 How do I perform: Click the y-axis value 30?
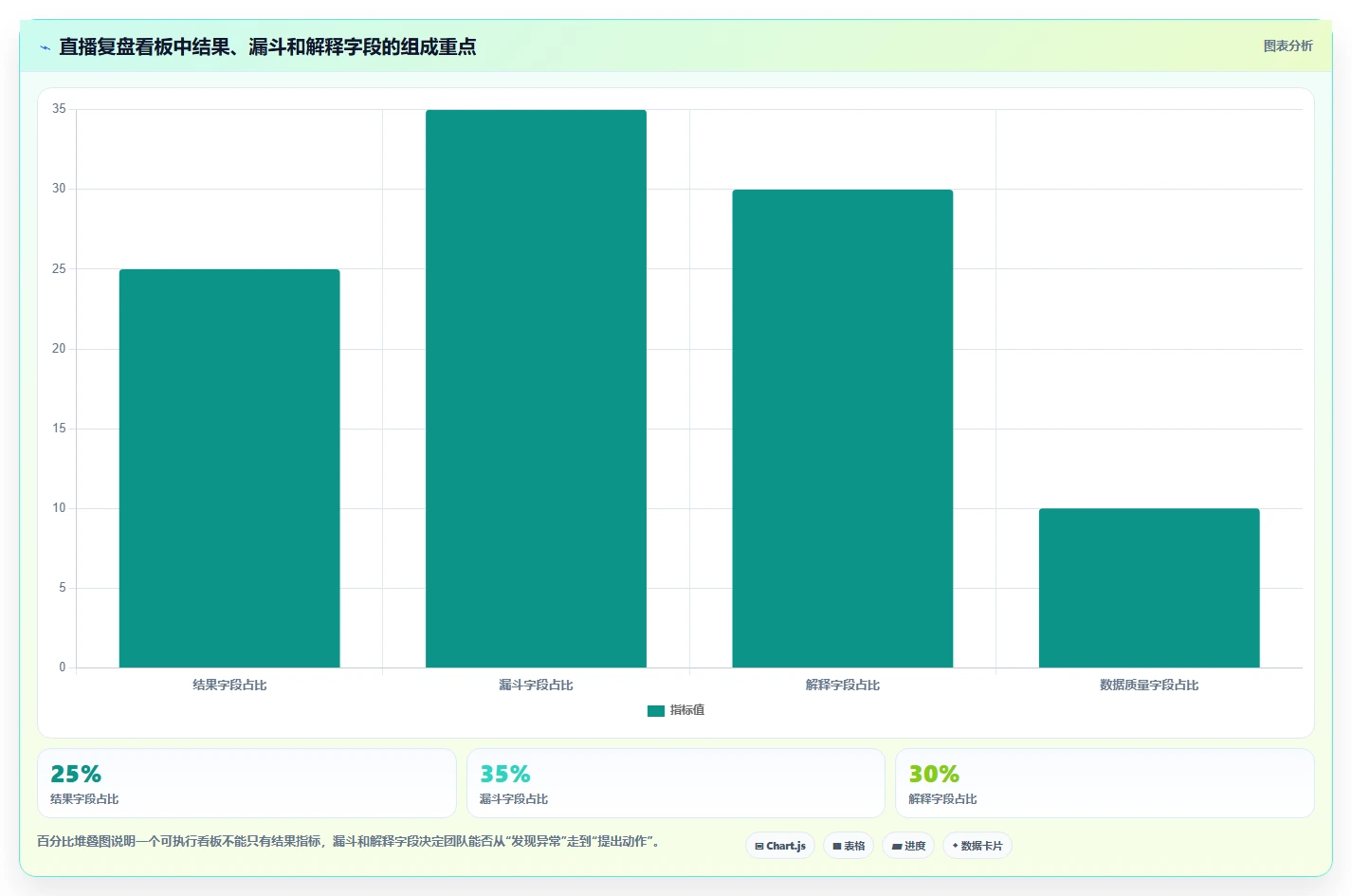pos(59,189)
